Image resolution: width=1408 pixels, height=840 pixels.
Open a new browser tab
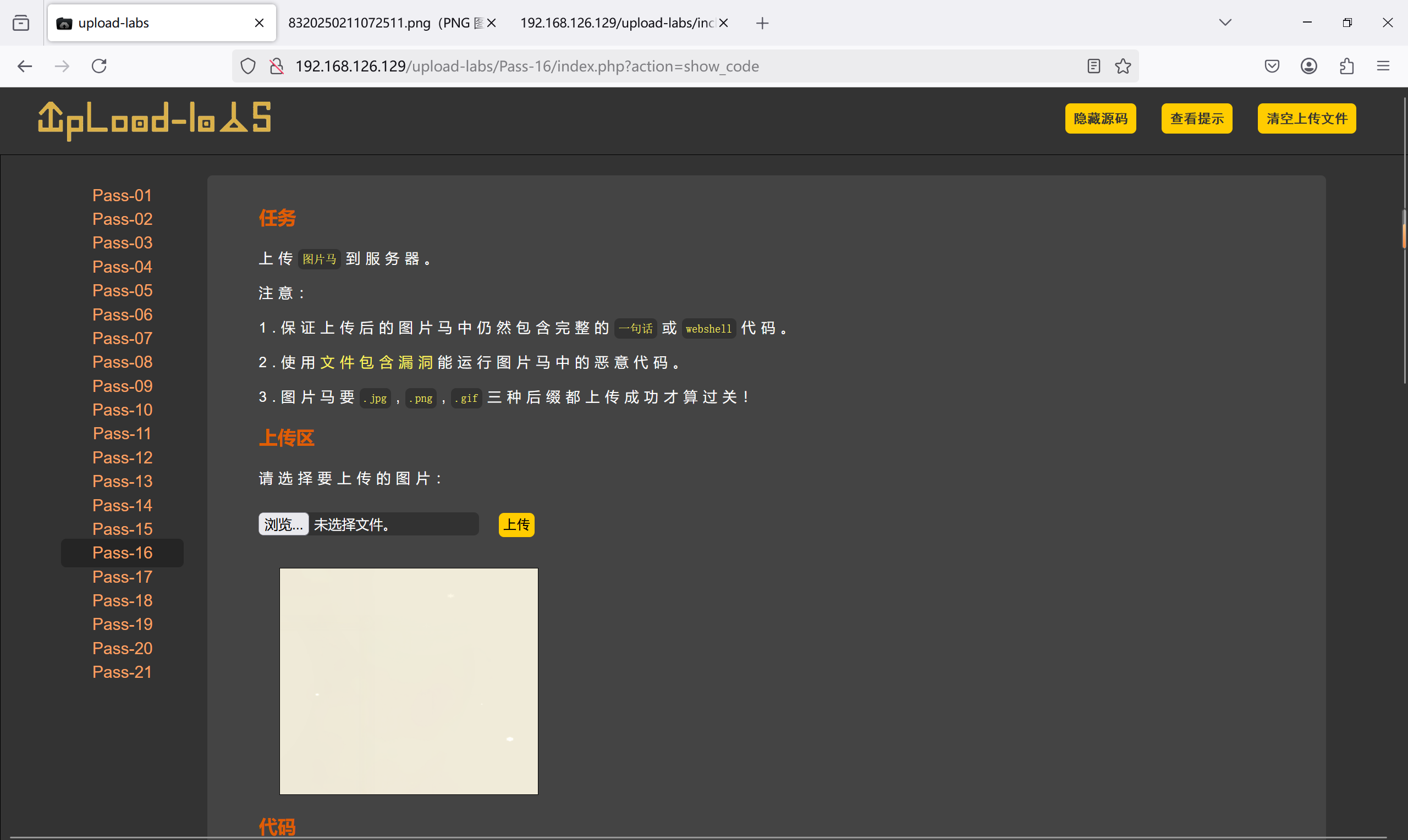(762, 23)
